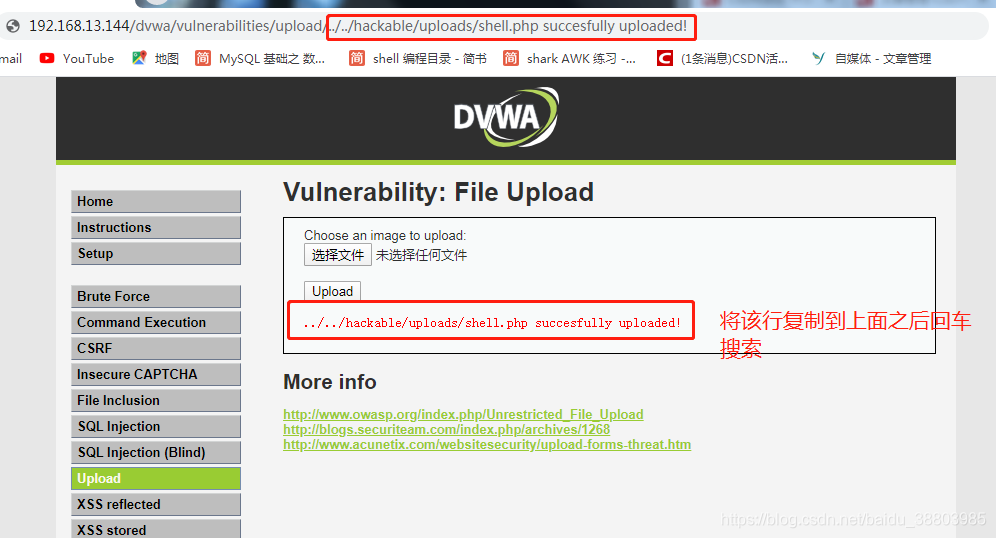Go to Command Execution page
The image size is (996, 538).
pyautogui.click(x=156, y=323)
